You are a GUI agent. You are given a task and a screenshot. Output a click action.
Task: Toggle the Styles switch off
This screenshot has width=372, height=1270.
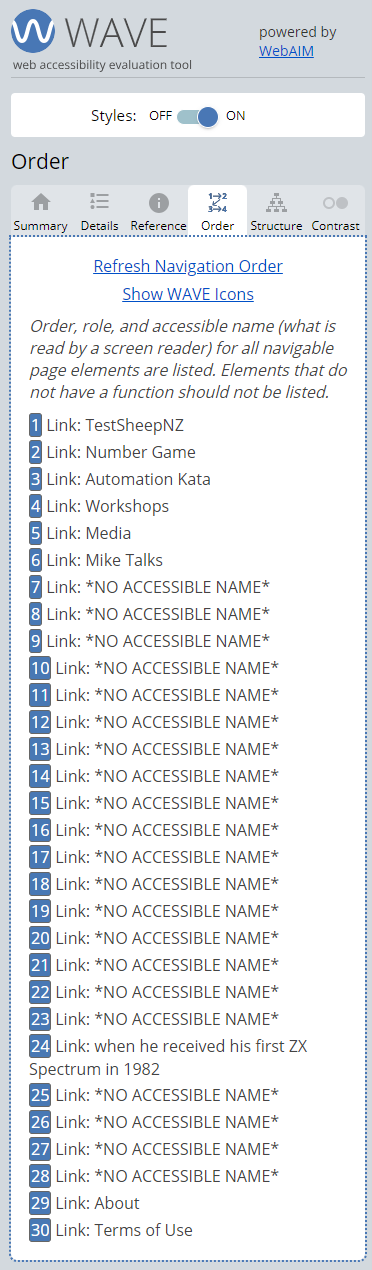pyautogui.click(x=197, y=116)
